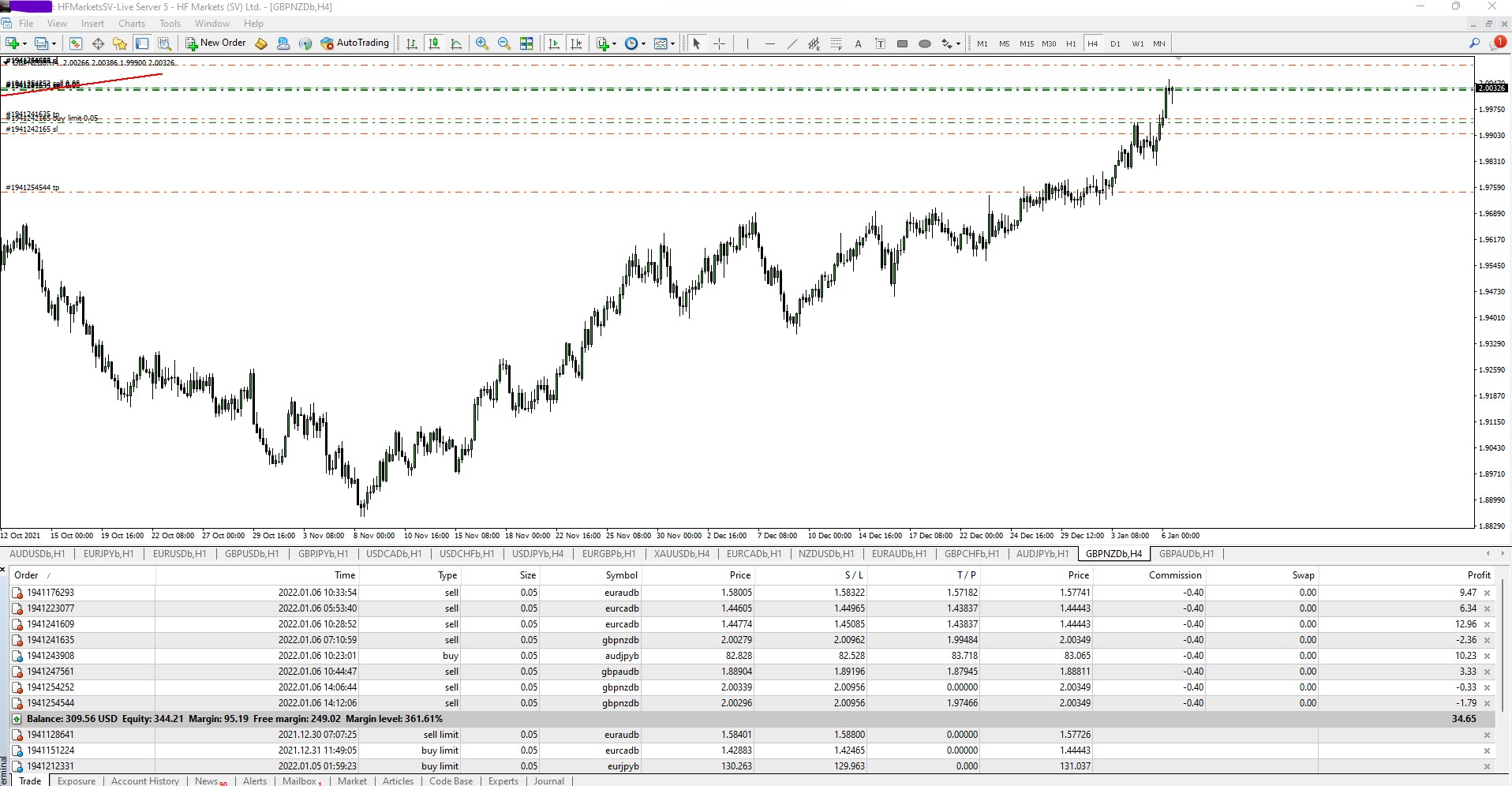
Task: Switch chart to line chart type
Action: point(456,43)
